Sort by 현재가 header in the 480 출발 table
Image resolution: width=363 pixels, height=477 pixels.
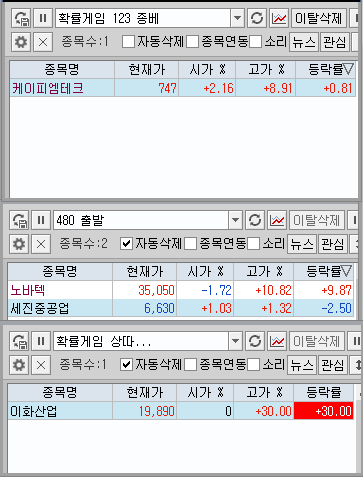pyautogui.click(x=145, y=272)
